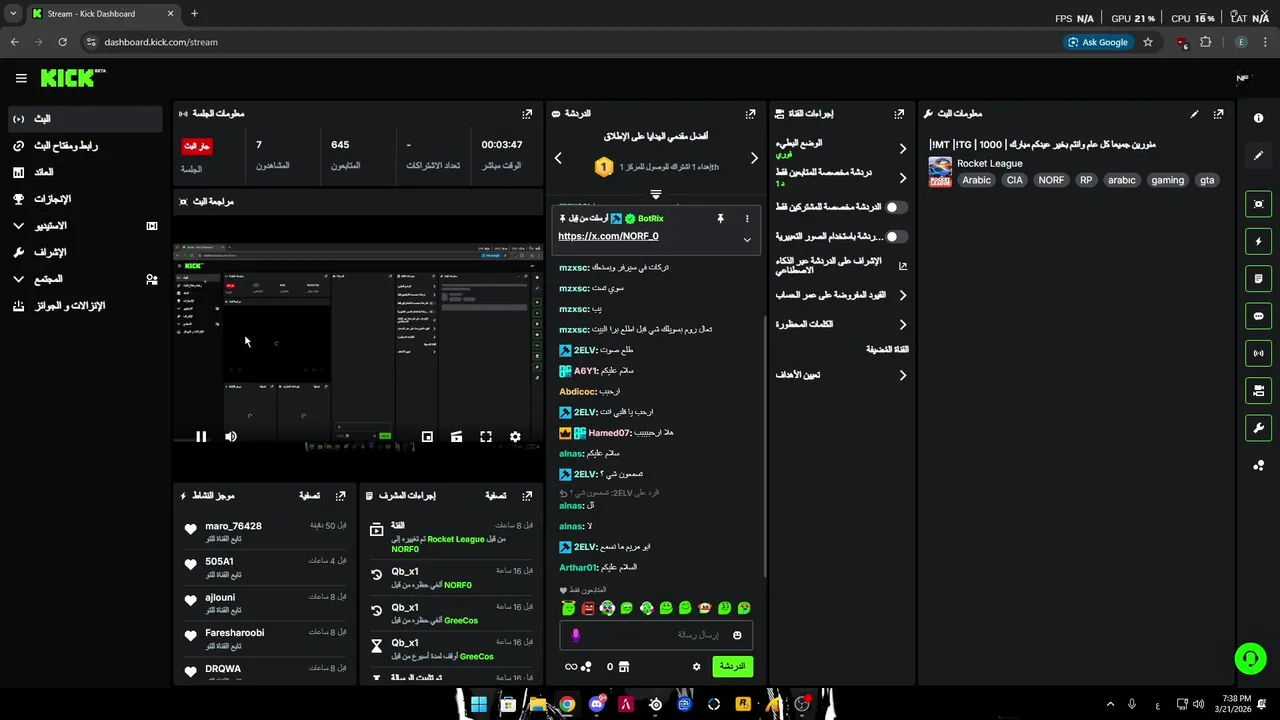Open the x.com/NORF_0 link
This screenshot has width=1280, height=720.
(x=608, y=236)
